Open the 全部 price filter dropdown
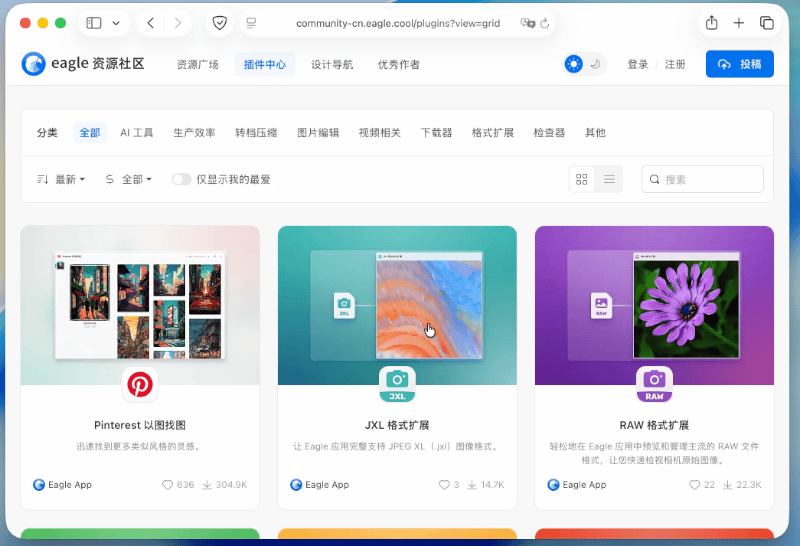Viewport: 800px width, 546px height. [129, 180]
